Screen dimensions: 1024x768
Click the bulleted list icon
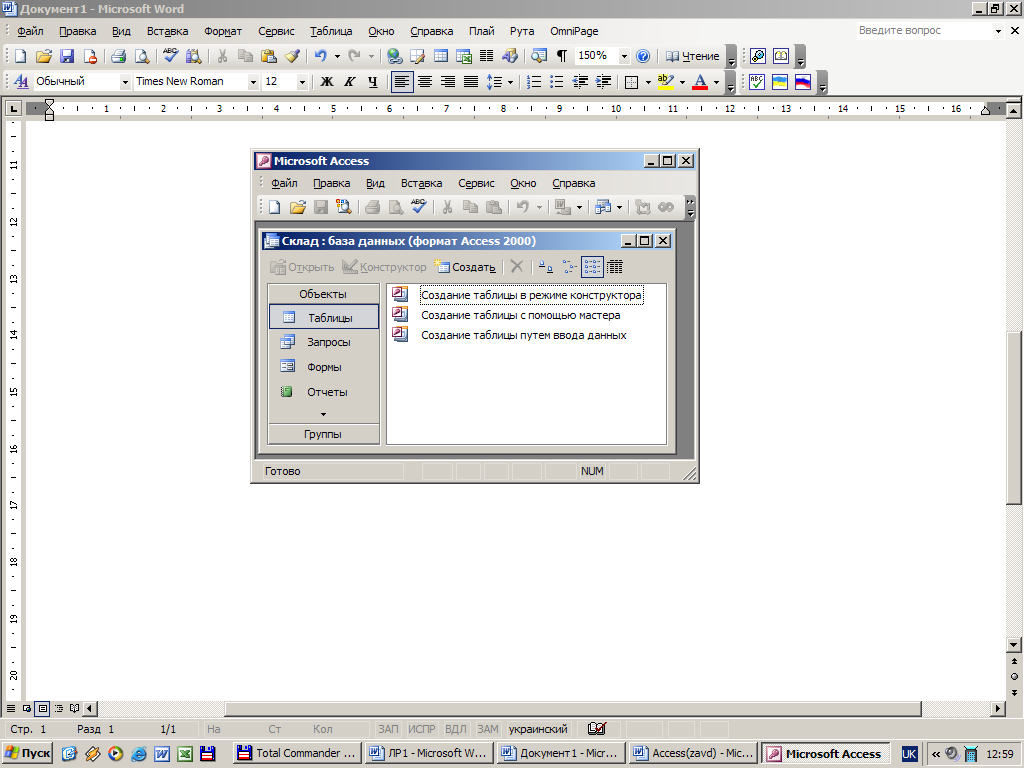click(x=556, y=82)
